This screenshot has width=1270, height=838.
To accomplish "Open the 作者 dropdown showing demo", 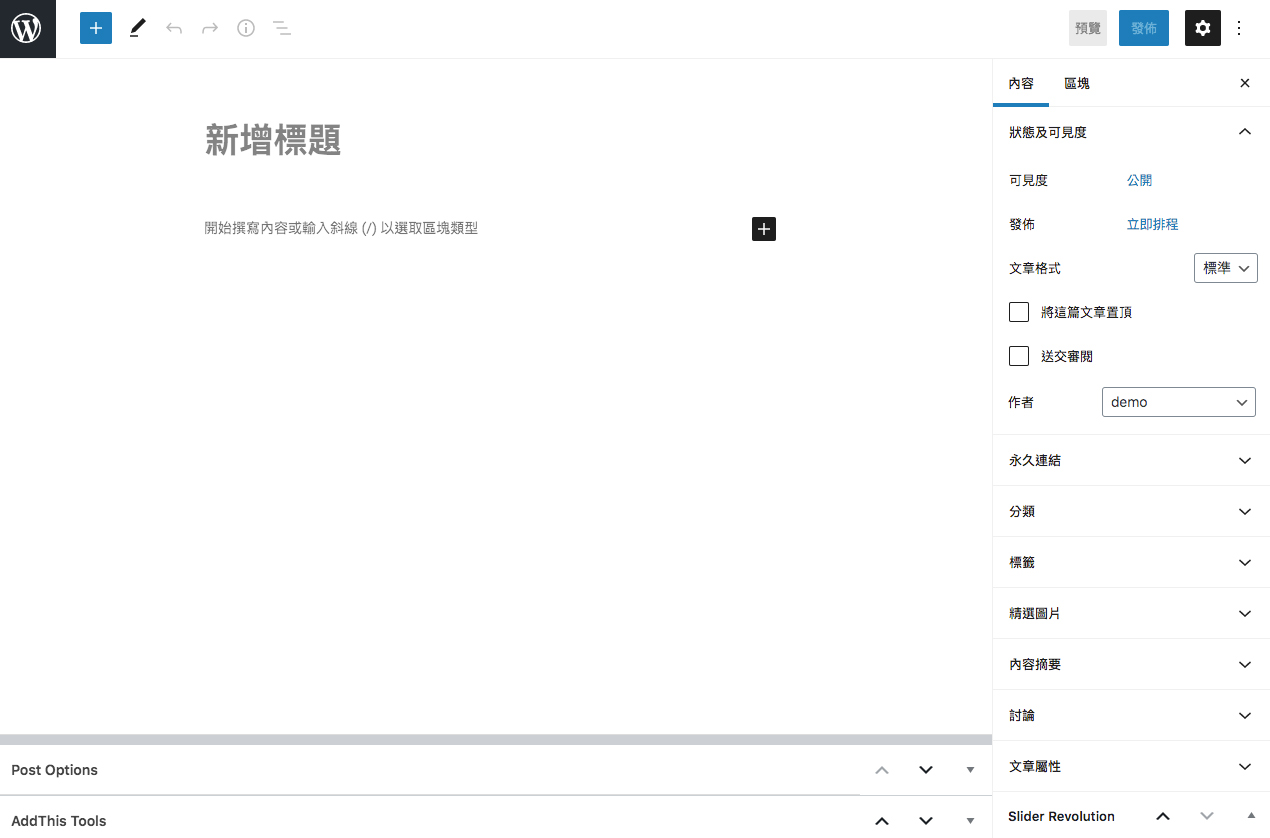I will point(1178,401).
